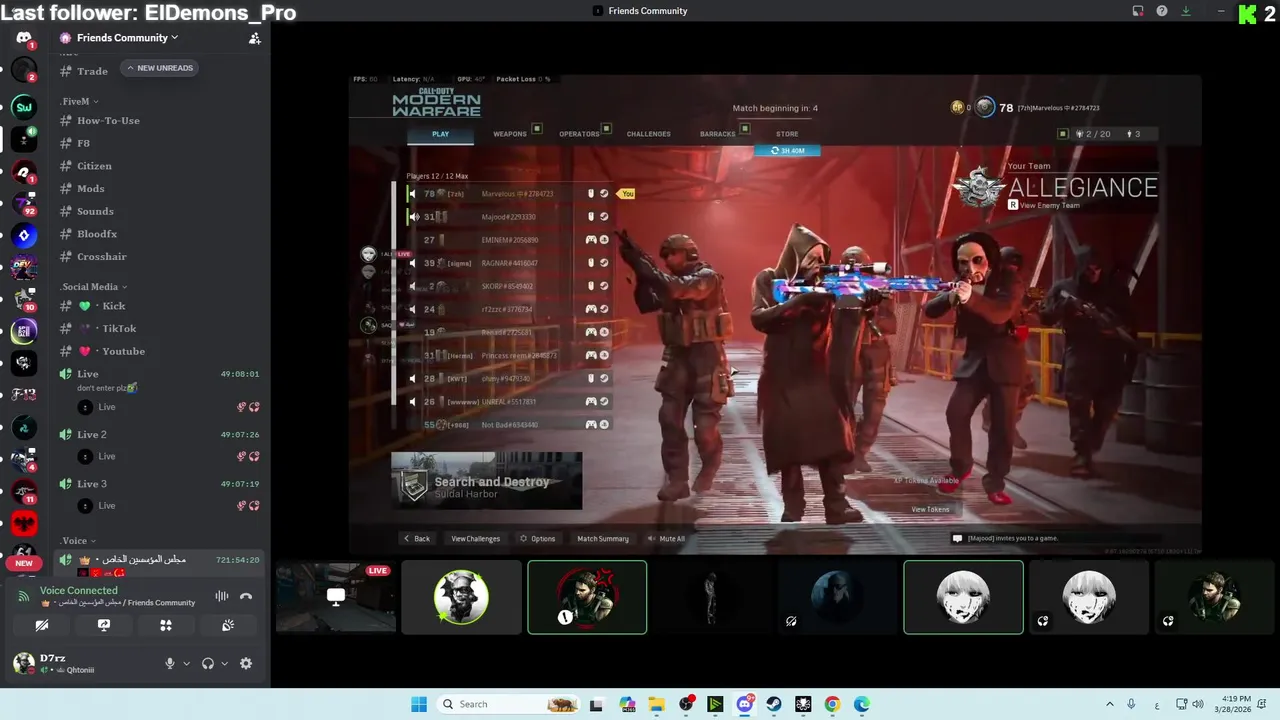
Task: Select the CHALLENGES tab in Modern Warfare
Action: click(x=648, y=134)
